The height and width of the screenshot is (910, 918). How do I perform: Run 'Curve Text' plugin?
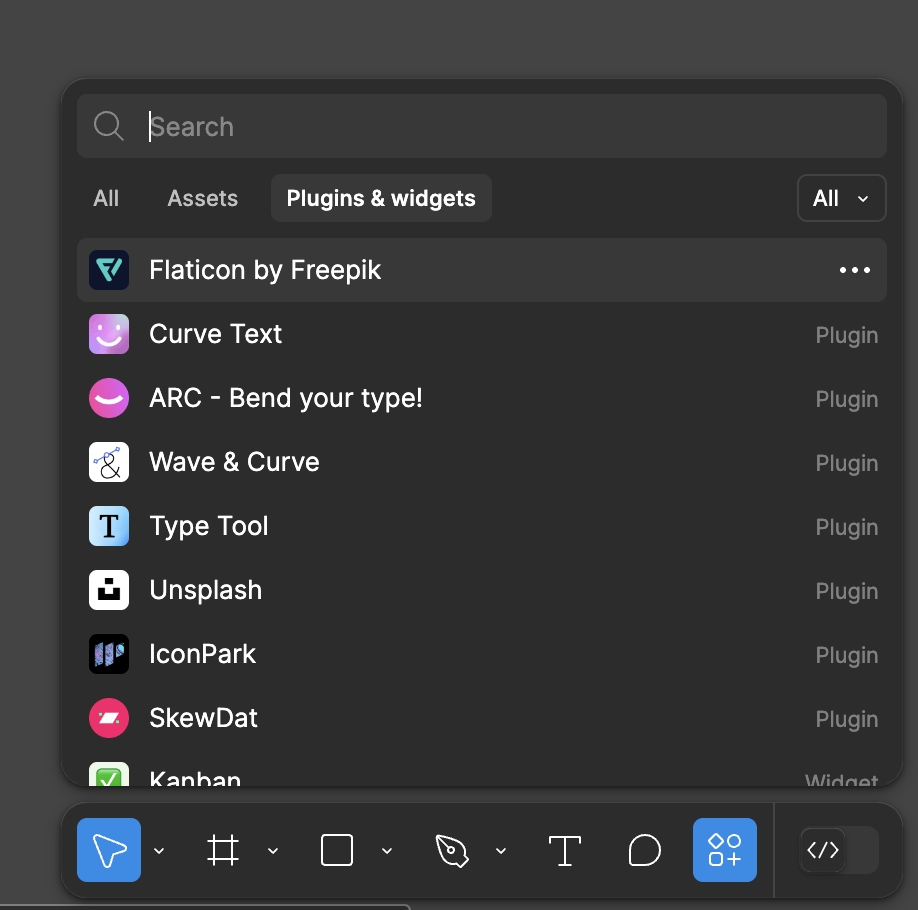tap(482, 334)
